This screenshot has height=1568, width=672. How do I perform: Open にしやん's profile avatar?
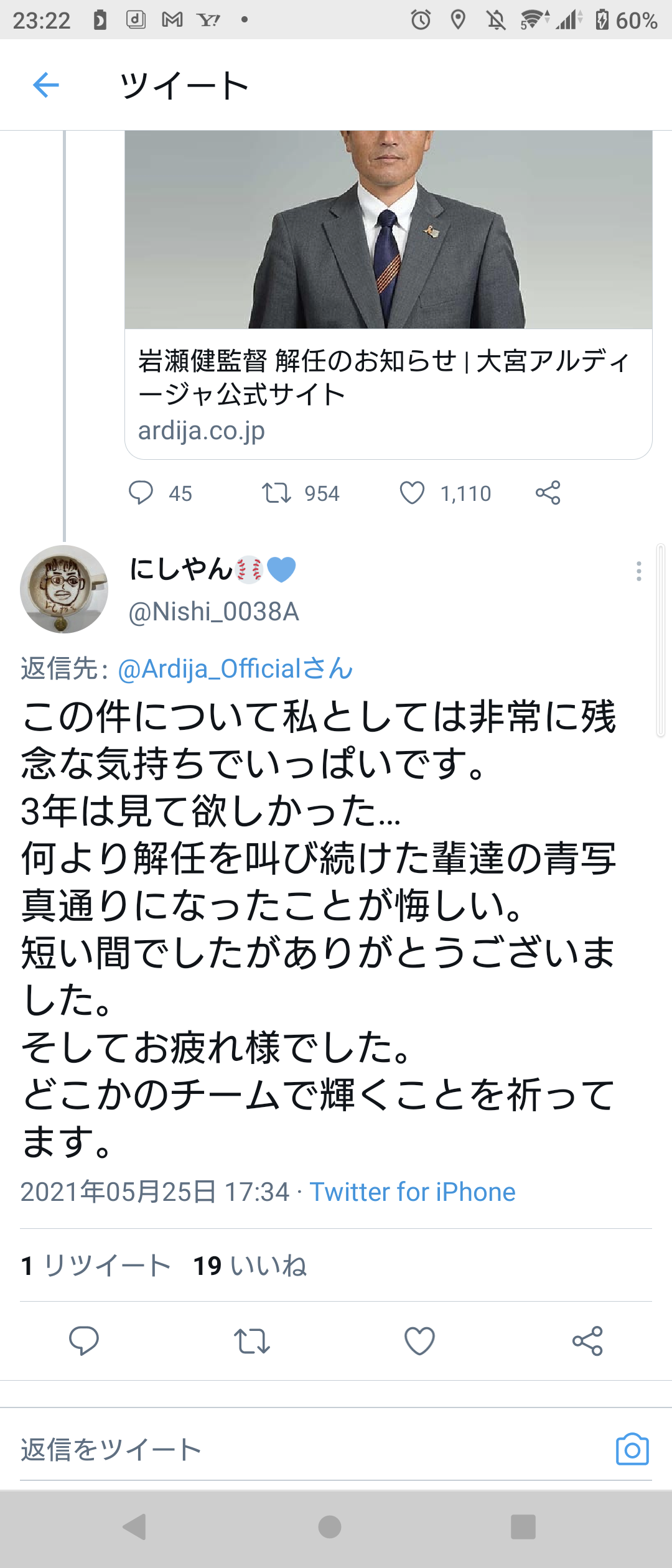pyautogui.click(x=64, y=589)
